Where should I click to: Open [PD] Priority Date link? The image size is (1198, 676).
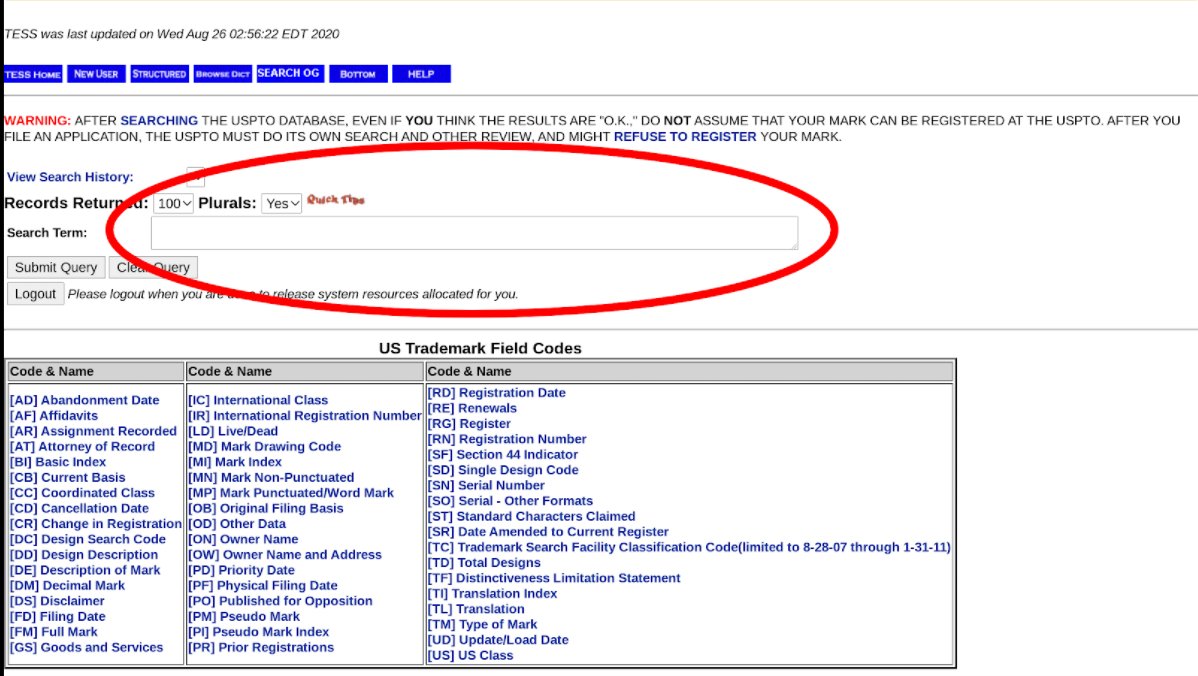241,570
